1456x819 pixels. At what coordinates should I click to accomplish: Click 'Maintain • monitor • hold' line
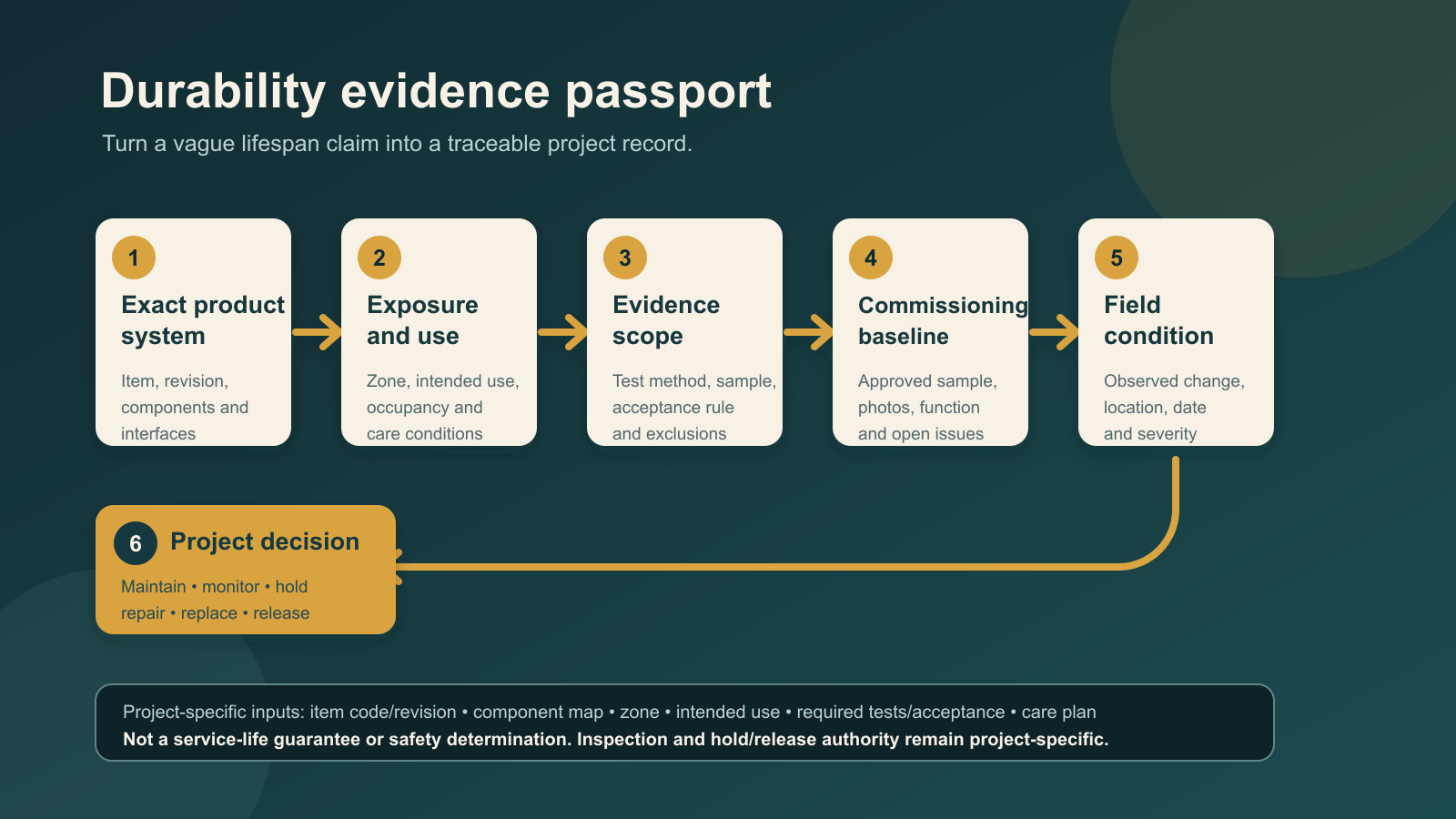pos(214,587)
